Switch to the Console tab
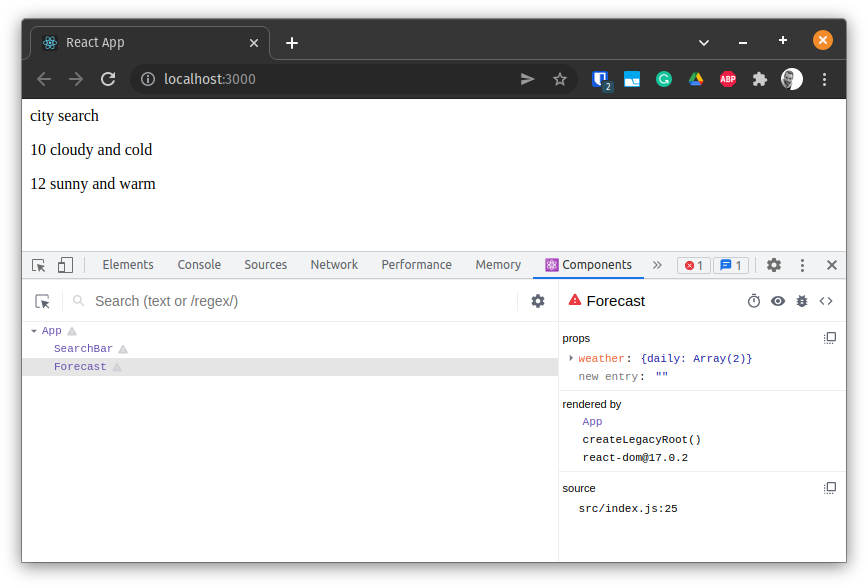Screen dimensions: 868x587 tap(199, 265)
